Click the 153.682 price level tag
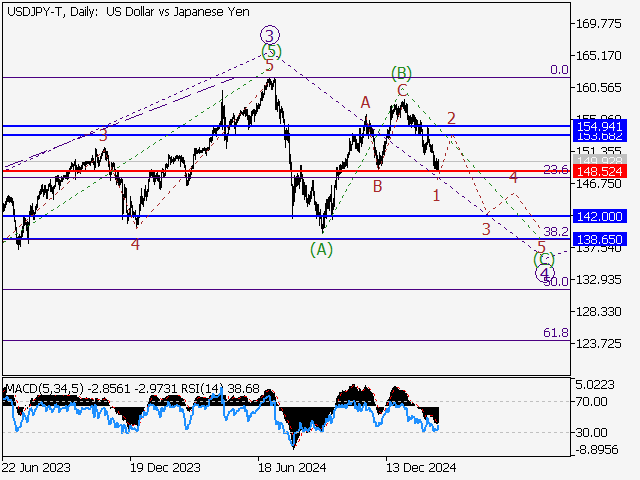The height and width of the screenshot is (480, 640). pyautogui.click(x=600, y=135)
